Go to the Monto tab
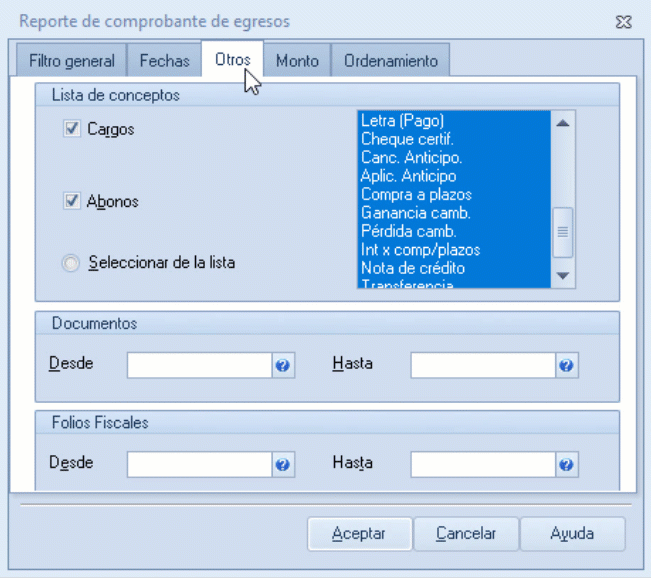Screen dimensions: 651x578 [297, 61]
